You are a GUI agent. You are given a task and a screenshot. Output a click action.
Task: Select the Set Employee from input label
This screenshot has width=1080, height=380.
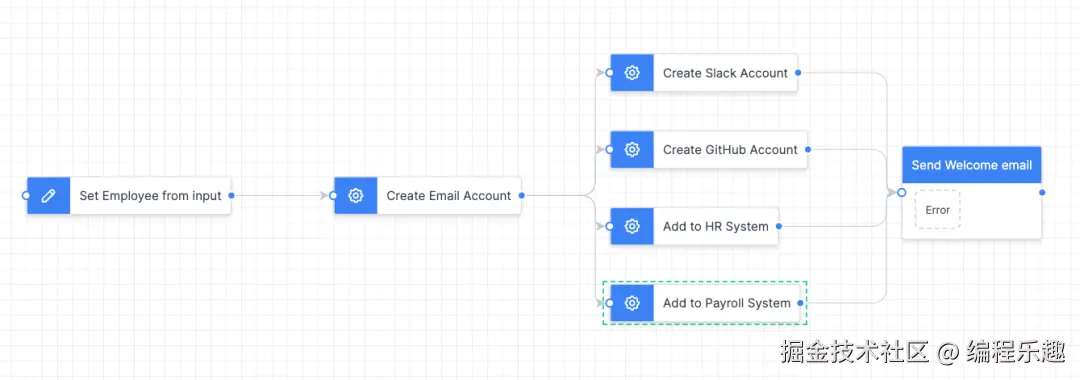(150, 196)
